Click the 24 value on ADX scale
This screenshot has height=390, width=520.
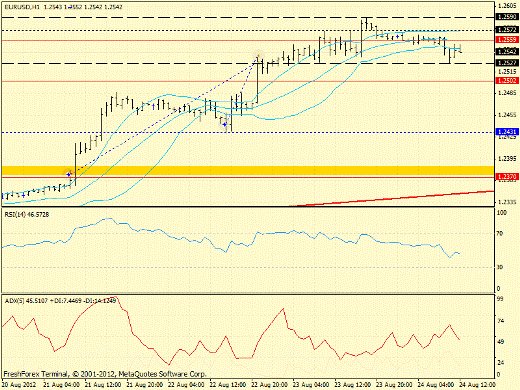click(500, 362)
